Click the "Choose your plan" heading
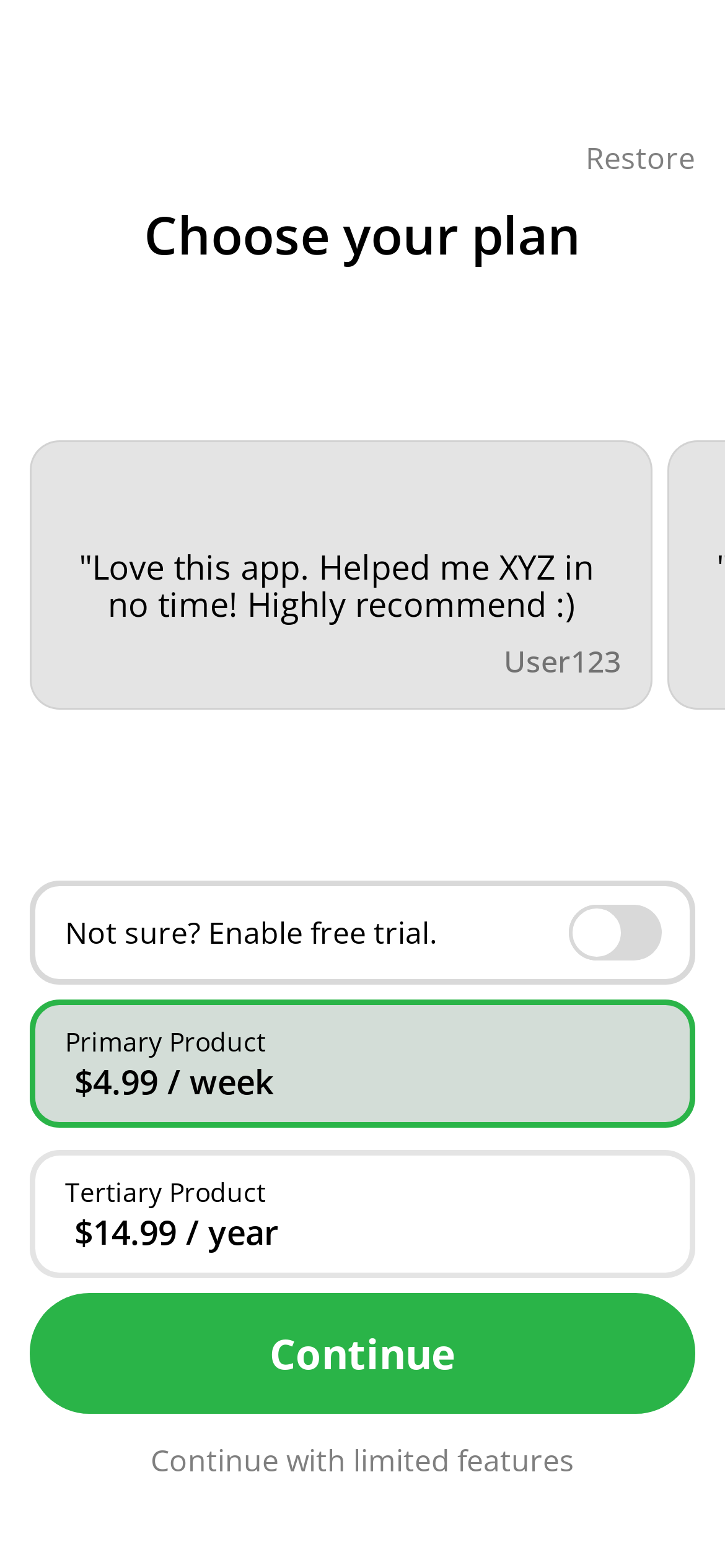Viewport: 725px width, 1568px height. (x=362, y=237)
